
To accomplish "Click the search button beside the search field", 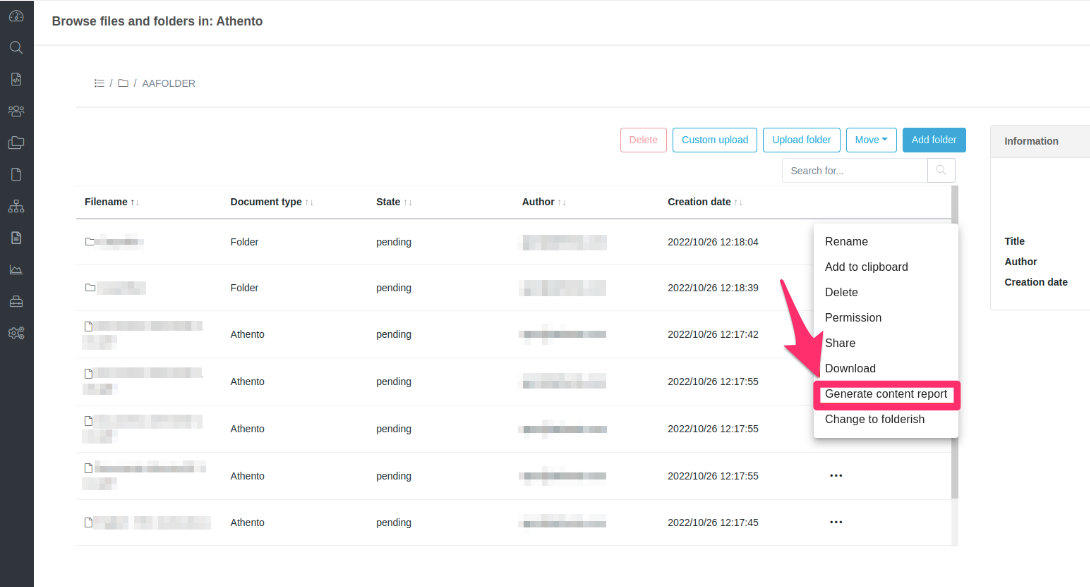I will click(940, 171).
